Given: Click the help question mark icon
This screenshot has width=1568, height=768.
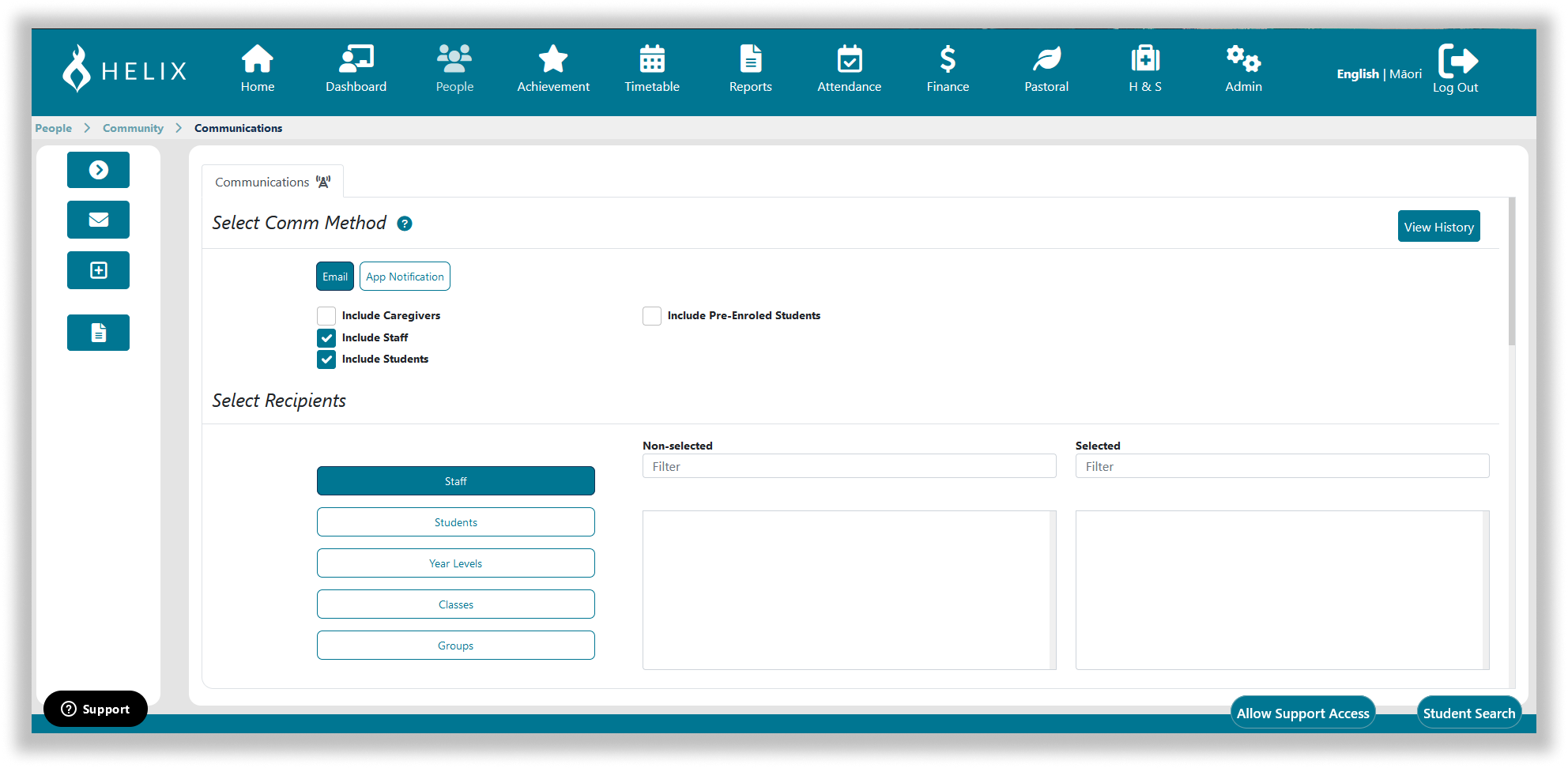Looking at the screenshot, I should click(x=405, y=224).
